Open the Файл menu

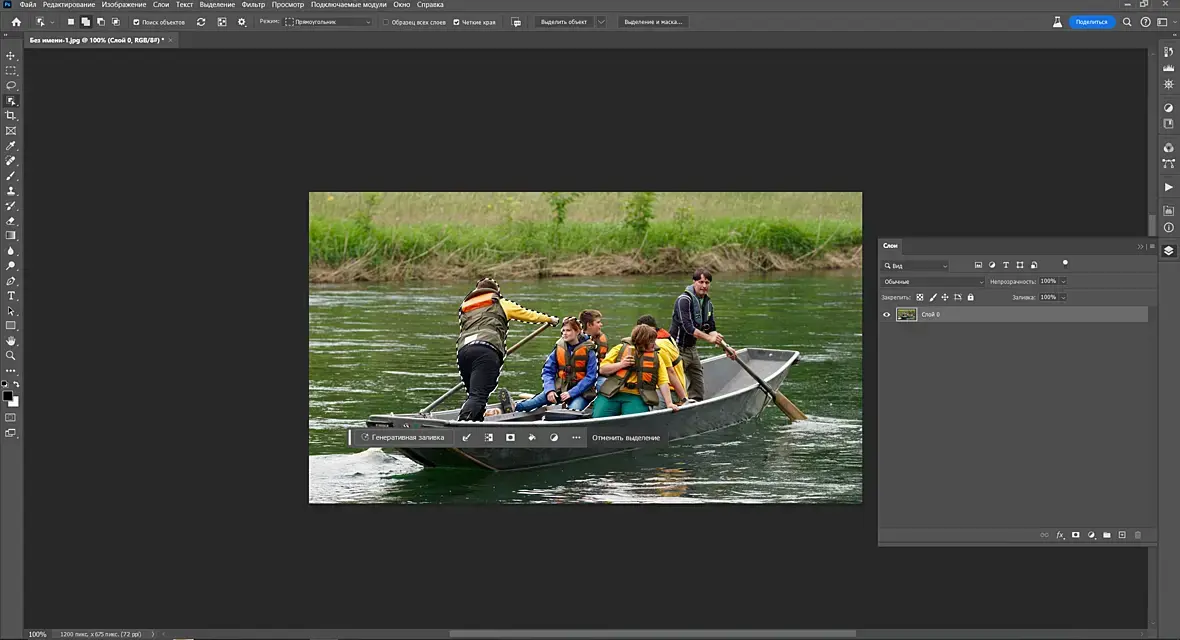pyautogui.click(x=28, y=5)
